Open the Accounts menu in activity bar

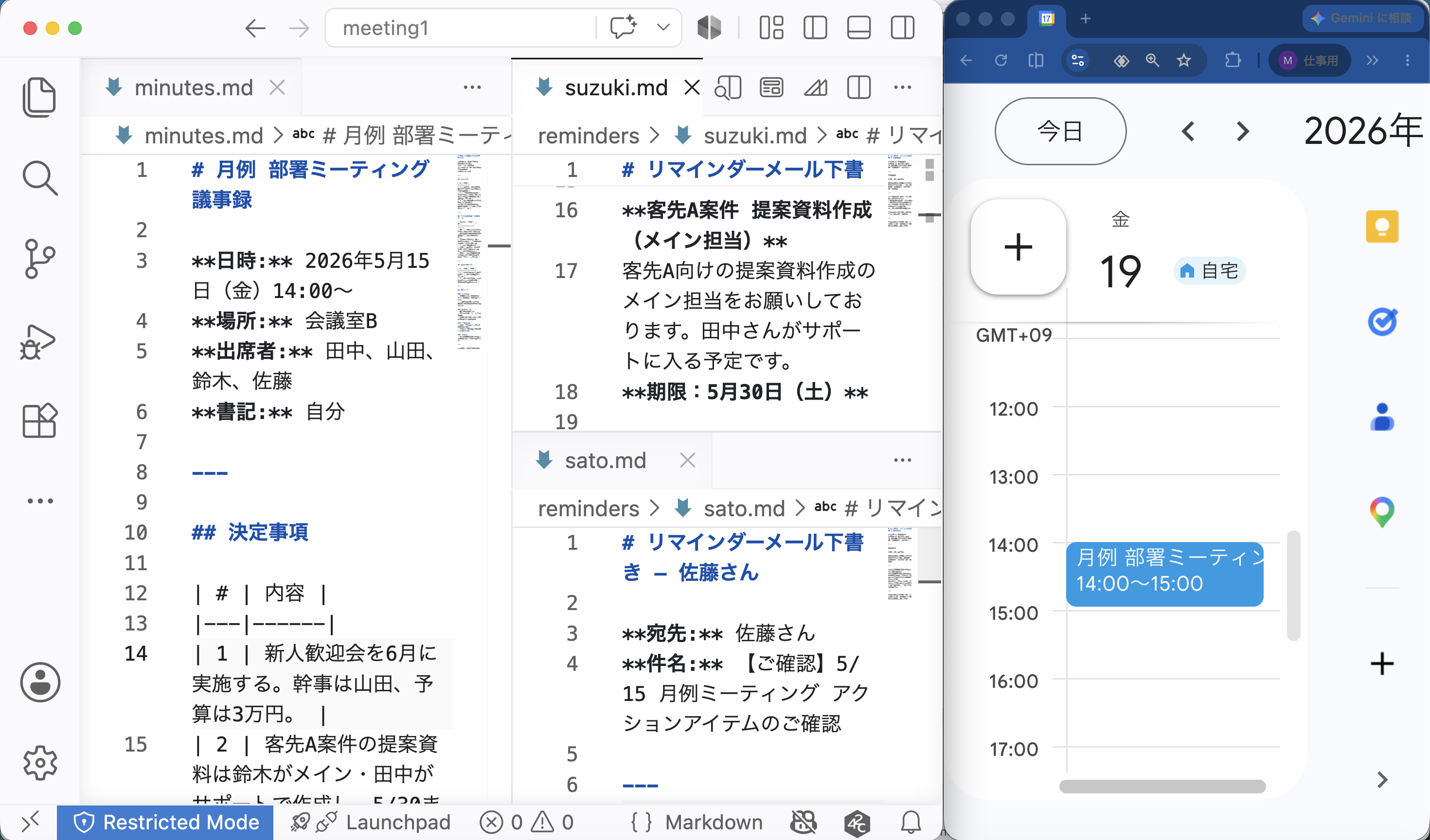click(40, 682)
